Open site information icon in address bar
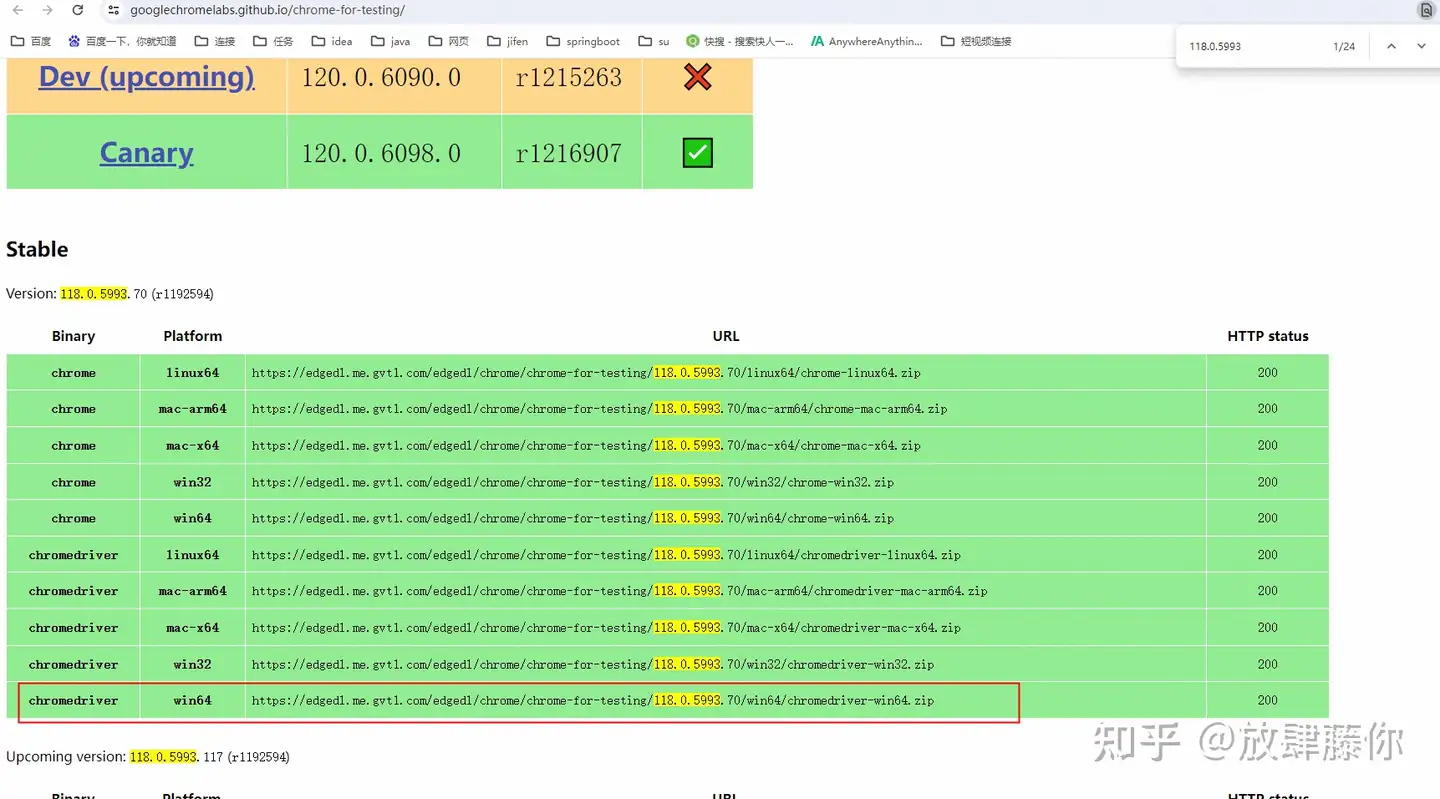 click(113, 10)
